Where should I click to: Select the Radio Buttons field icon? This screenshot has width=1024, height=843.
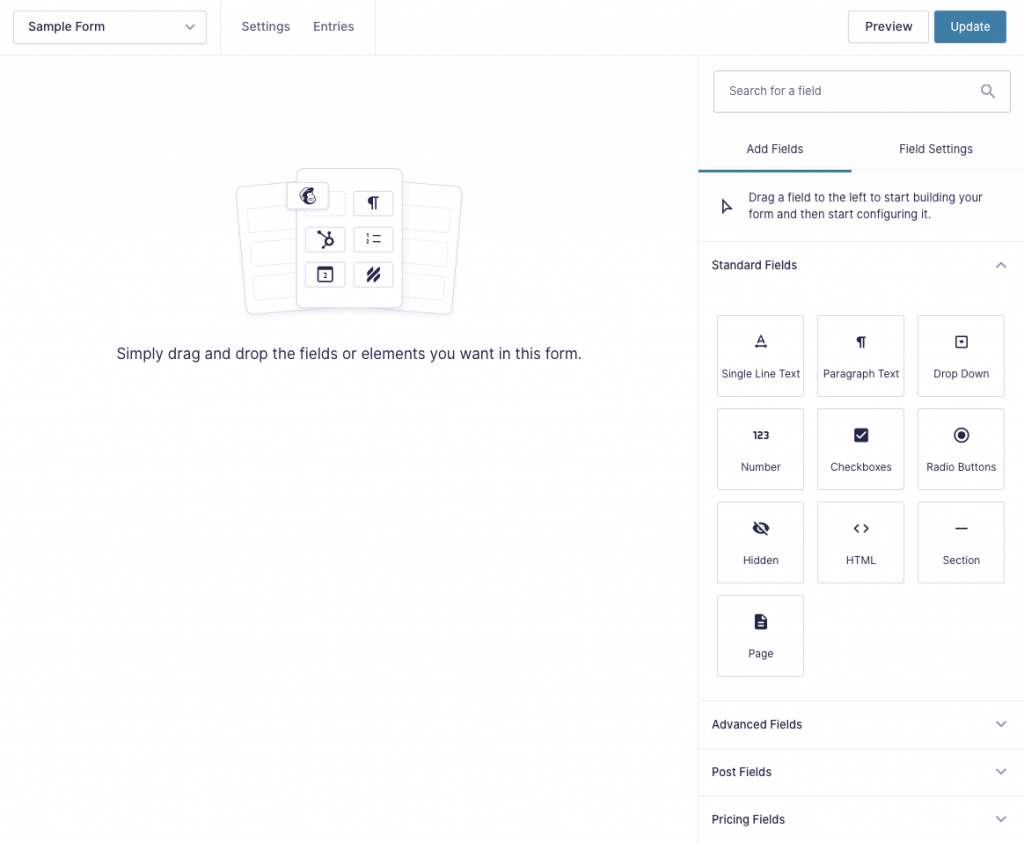[x=960, y=448]
